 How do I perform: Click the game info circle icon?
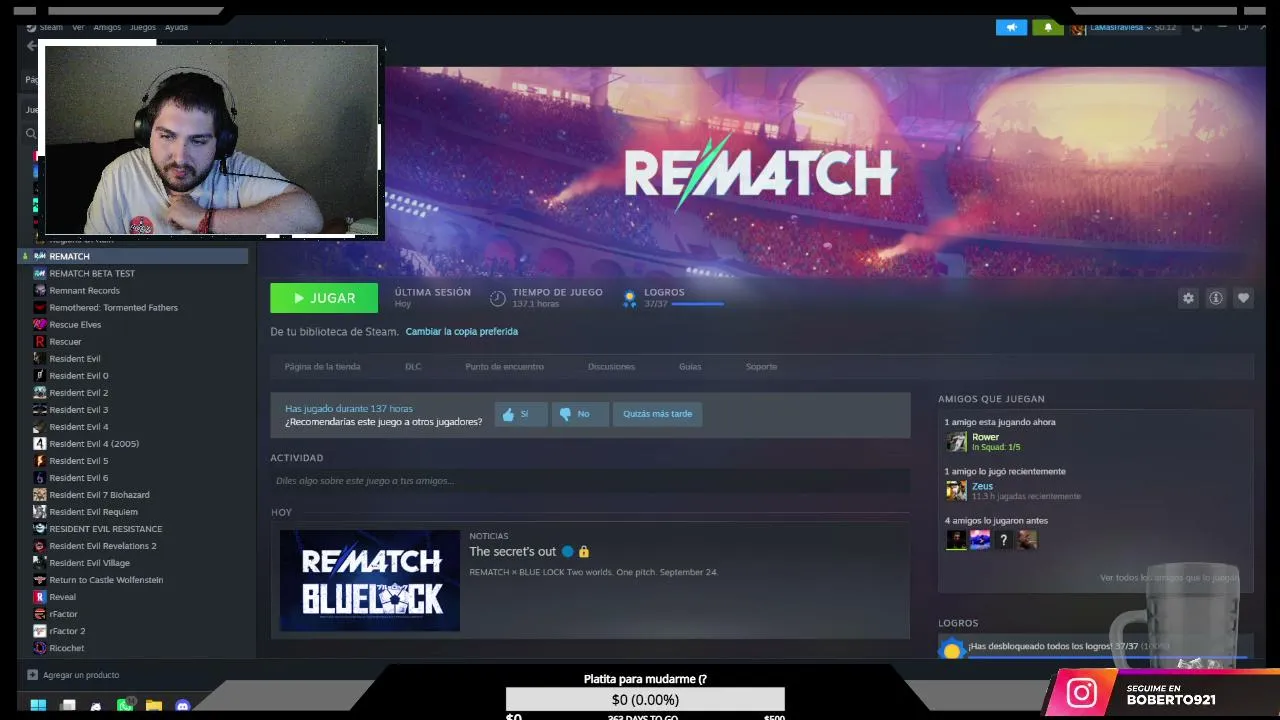tap(1216, 298)
